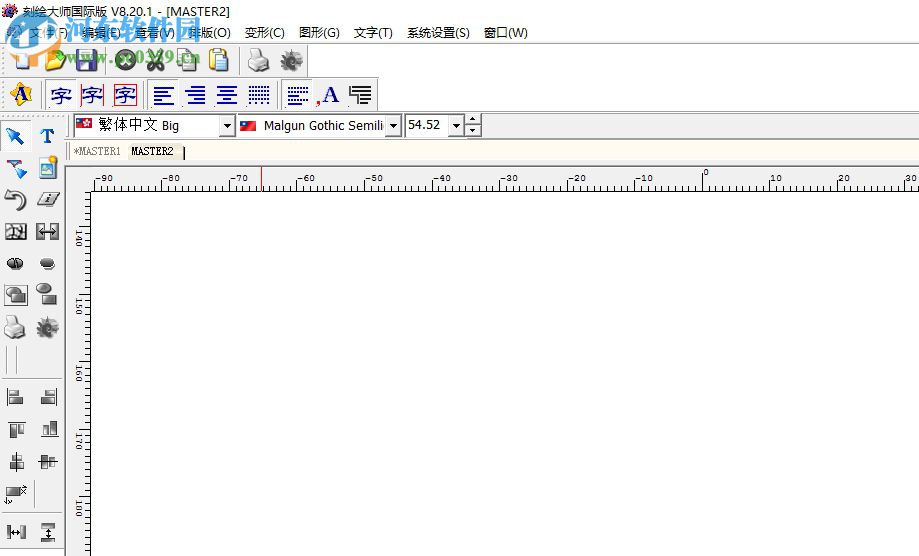
Task: Click the slanted i skew tool
Action: point(47,199)
